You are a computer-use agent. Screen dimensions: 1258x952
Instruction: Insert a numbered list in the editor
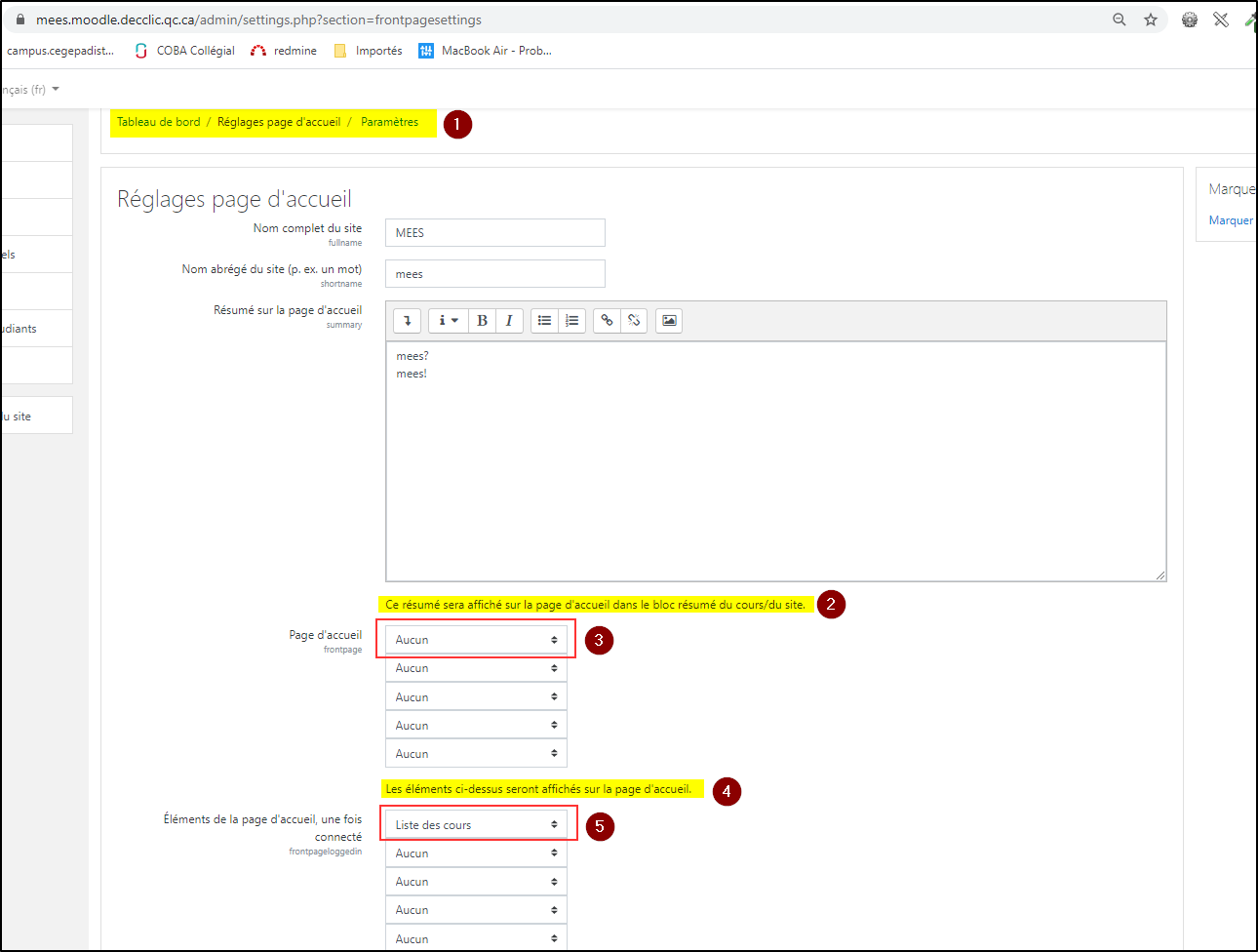[x=571, y=321]
